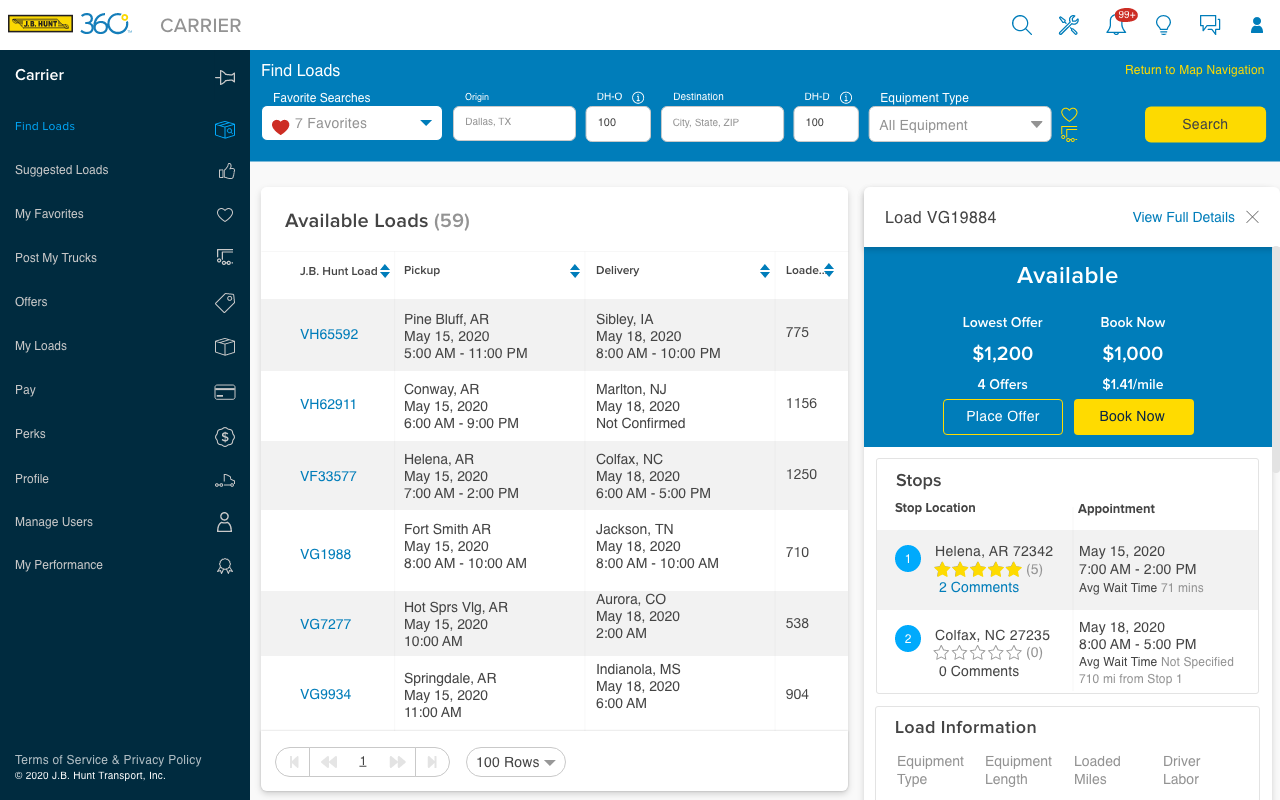
Task: Click the Manage Users person icon
Action: [225, 522]
